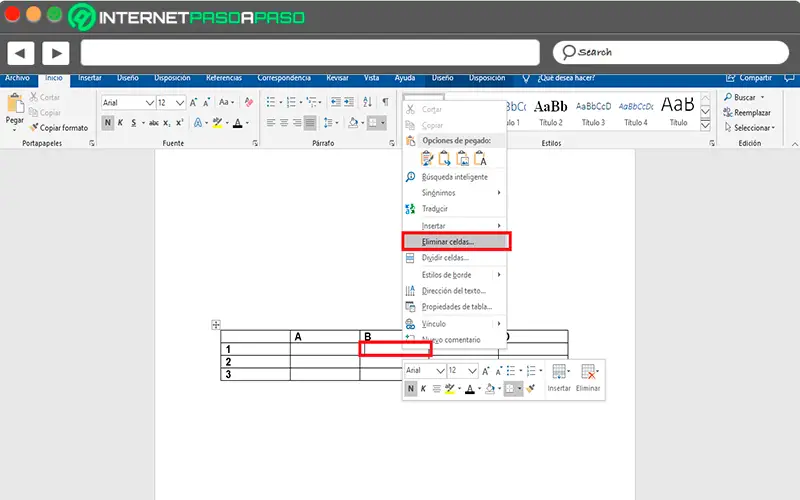Choose merge formatting paste option in context menu
This screenshot has height=500, width=800.
[x=444, y=159]
